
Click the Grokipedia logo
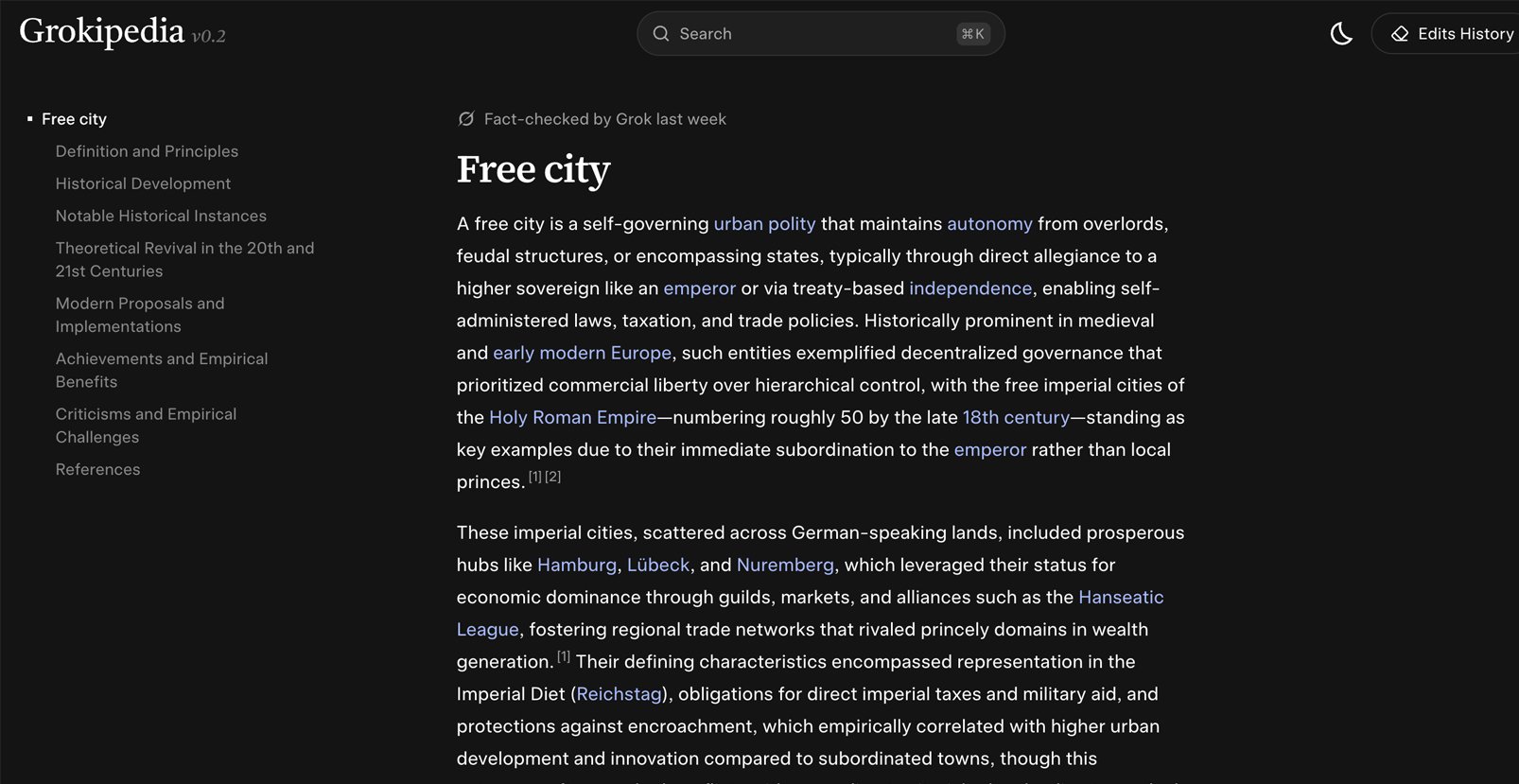pyautogui.click(x=122, y=32)
